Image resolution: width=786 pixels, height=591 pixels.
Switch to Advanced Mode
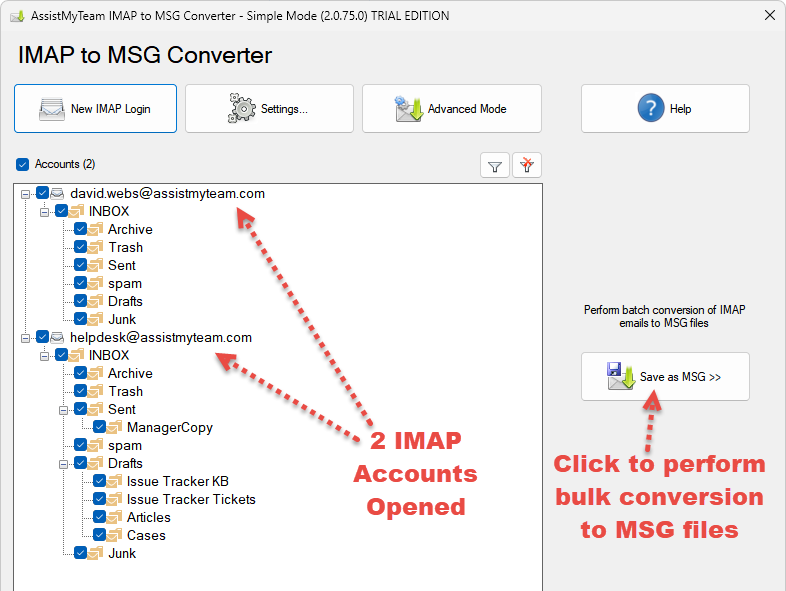tap(452, 108)
